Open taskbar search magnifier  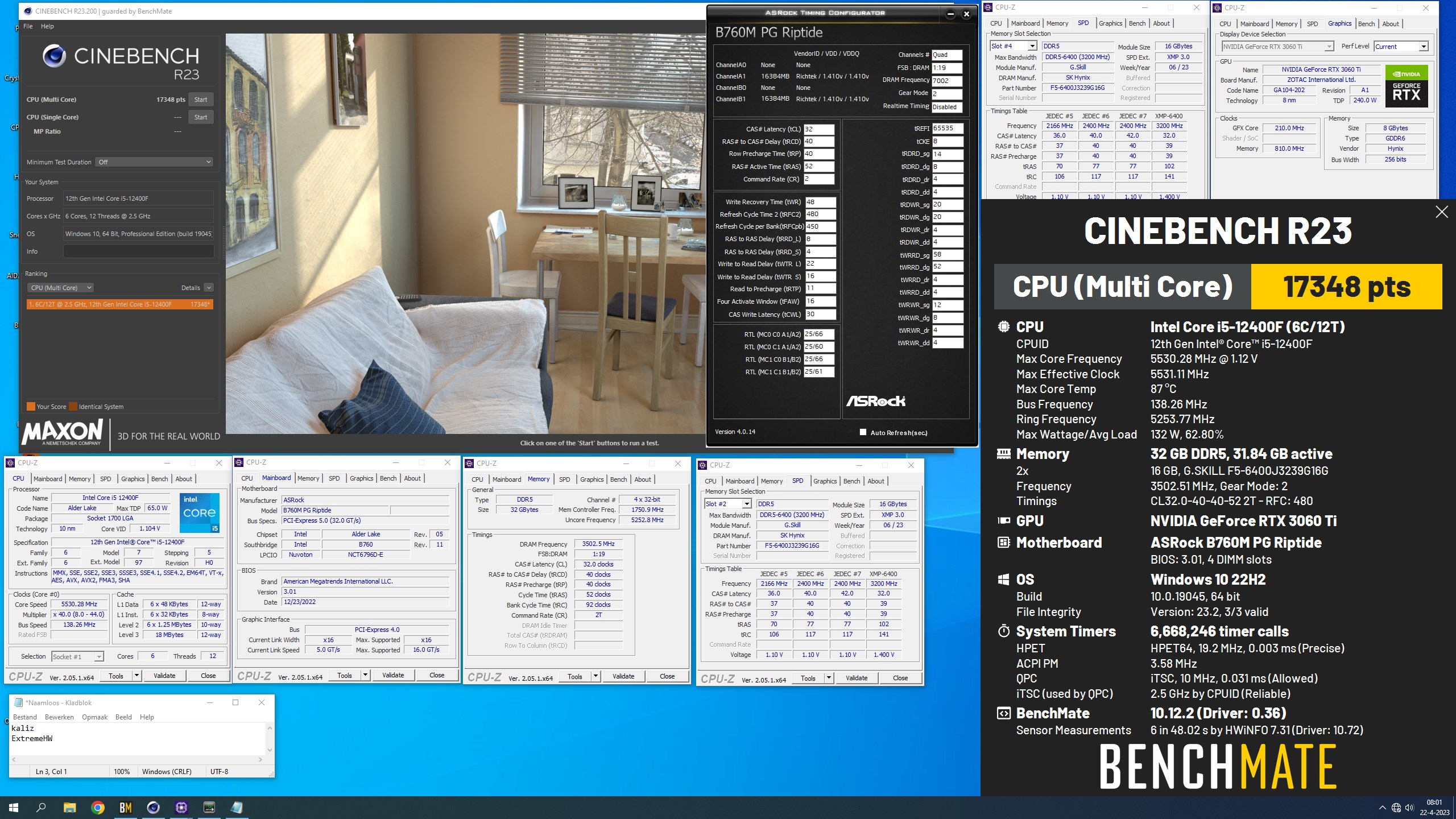[41, 807]
